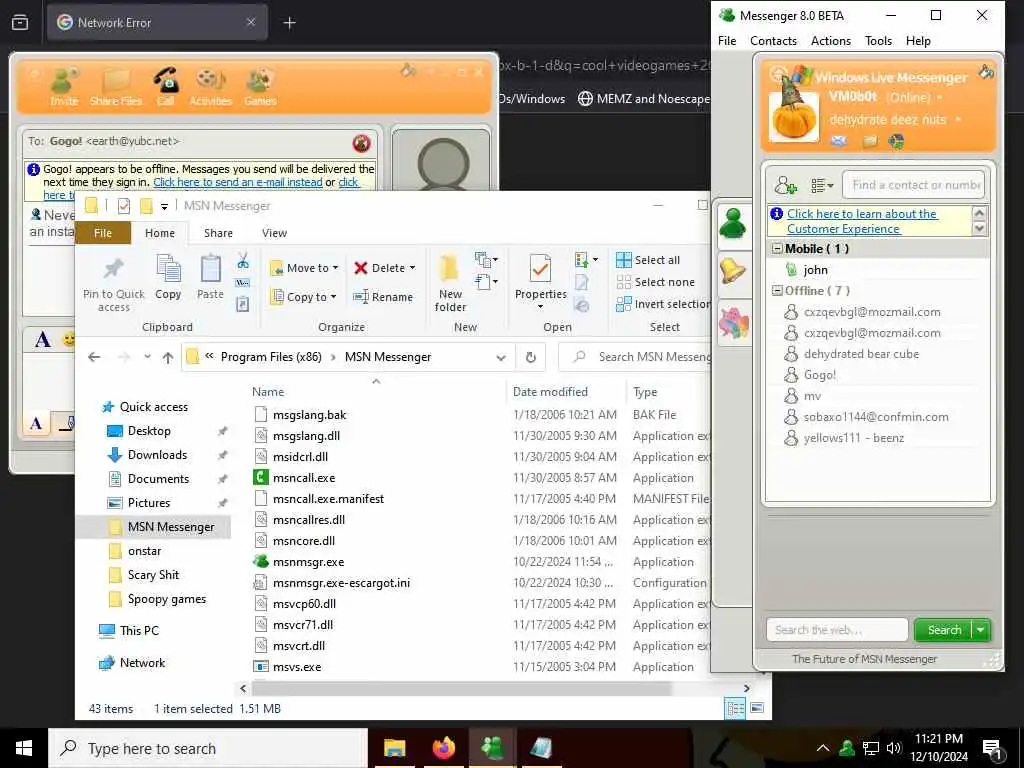Click the block contact icon near Gogo!
Screen dimensions: 1024x768
[x=361, y=143]
